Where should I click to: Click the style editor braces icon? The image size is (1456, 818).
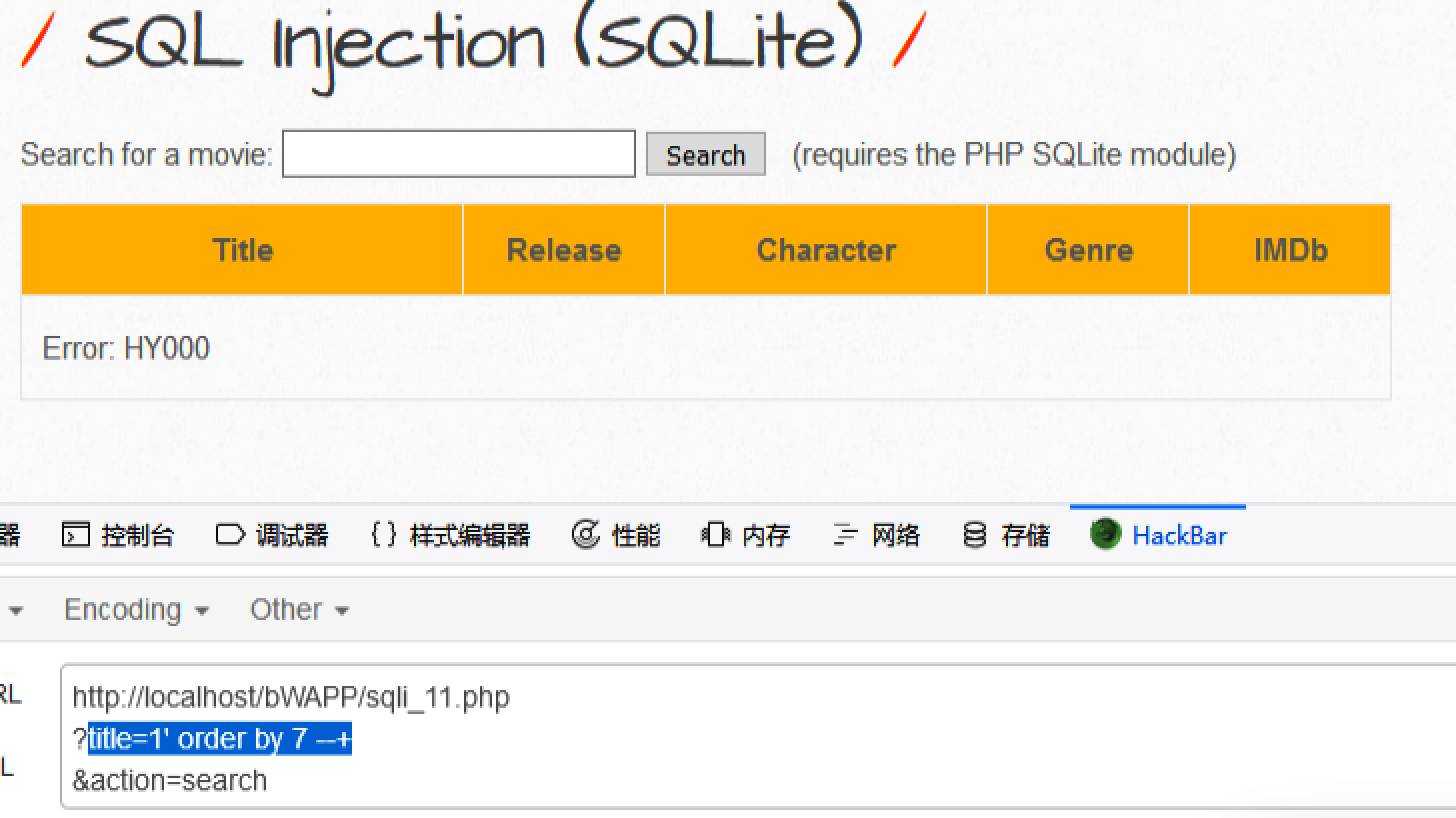[384, 535]
